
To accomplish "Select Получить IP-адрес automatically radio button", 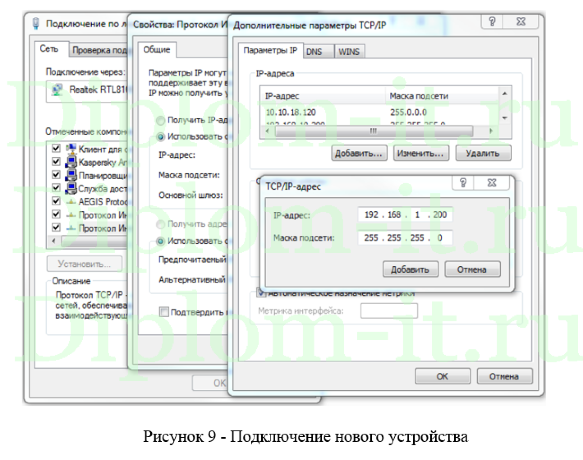I will 160,120.
